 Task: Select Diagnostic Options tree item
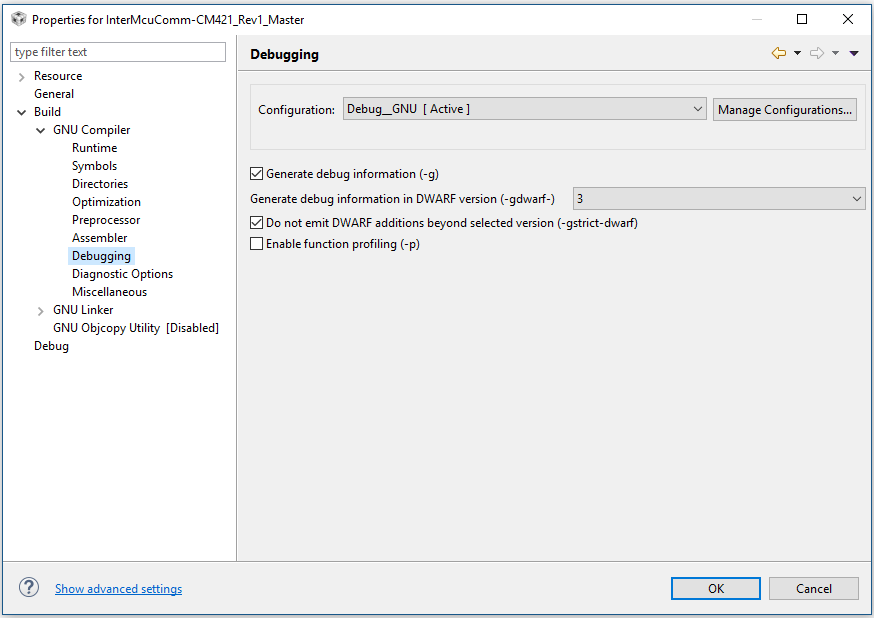(x=123, y=274)
